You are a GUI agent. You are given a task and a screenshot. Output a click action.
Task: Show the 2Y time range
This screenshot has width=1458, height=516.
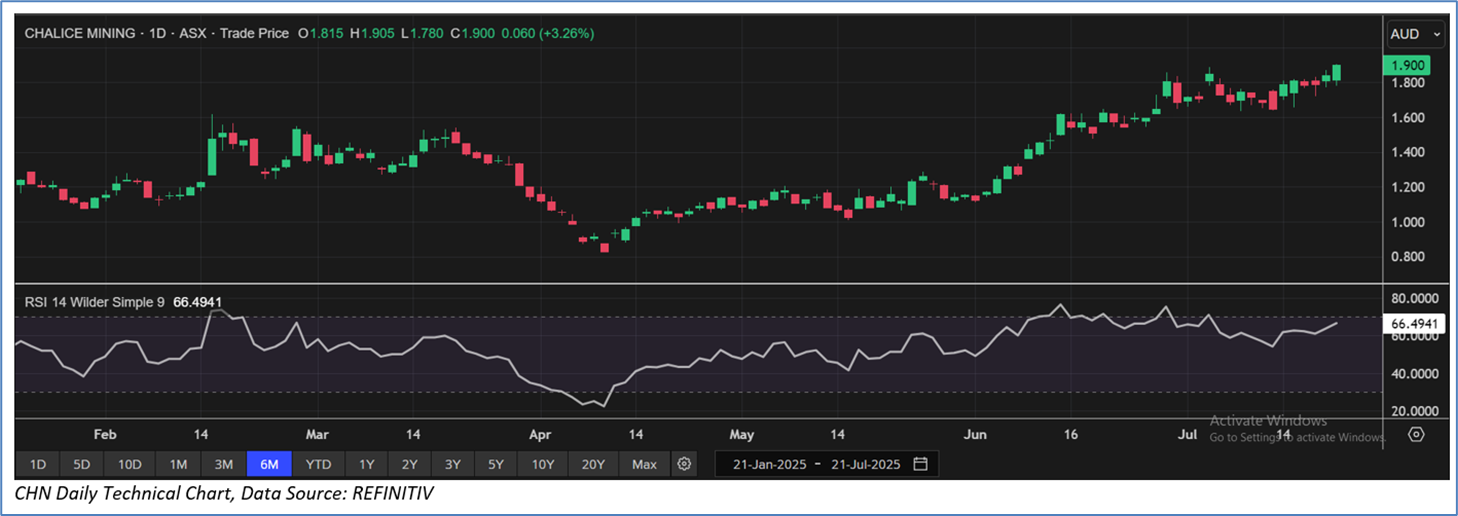(410, 464)
